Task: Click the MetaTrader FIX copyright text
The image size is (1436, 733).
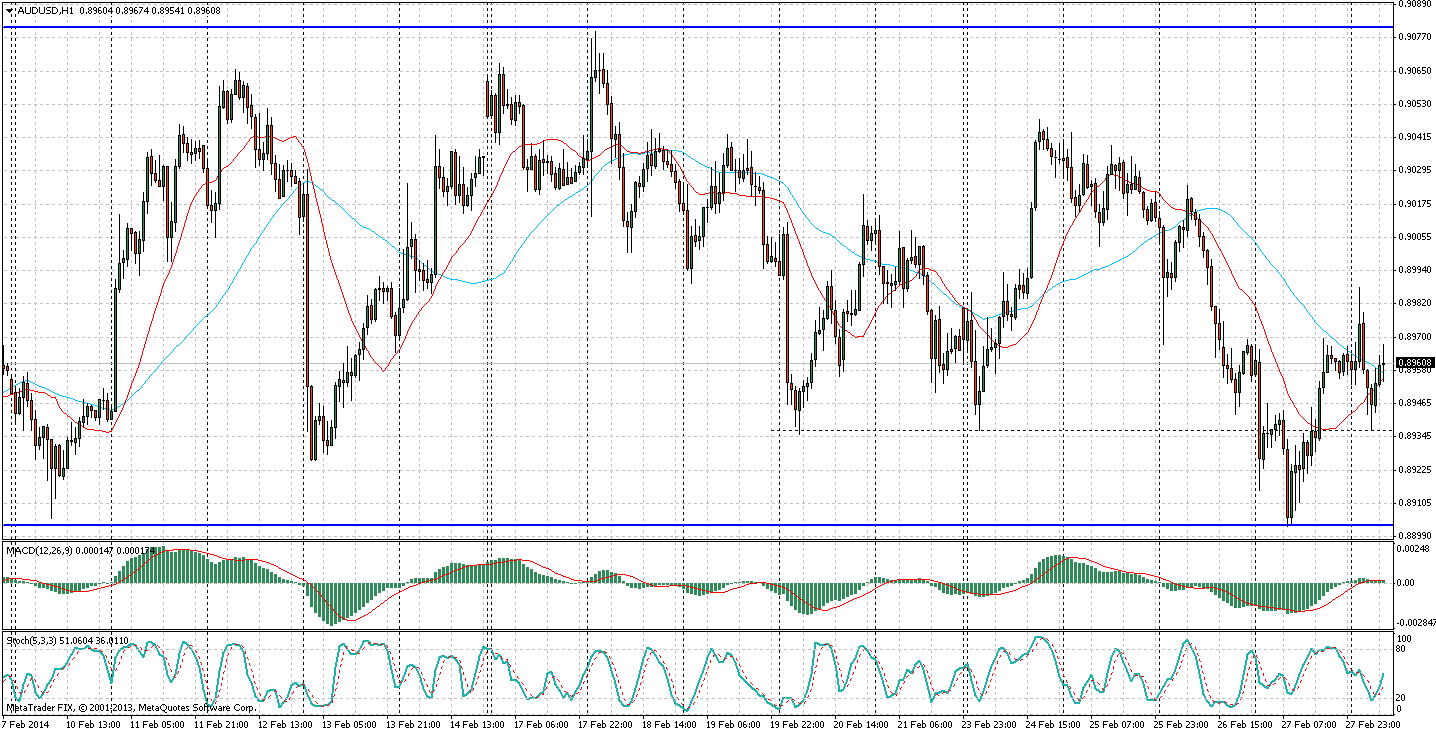Action: coord(130,707)
